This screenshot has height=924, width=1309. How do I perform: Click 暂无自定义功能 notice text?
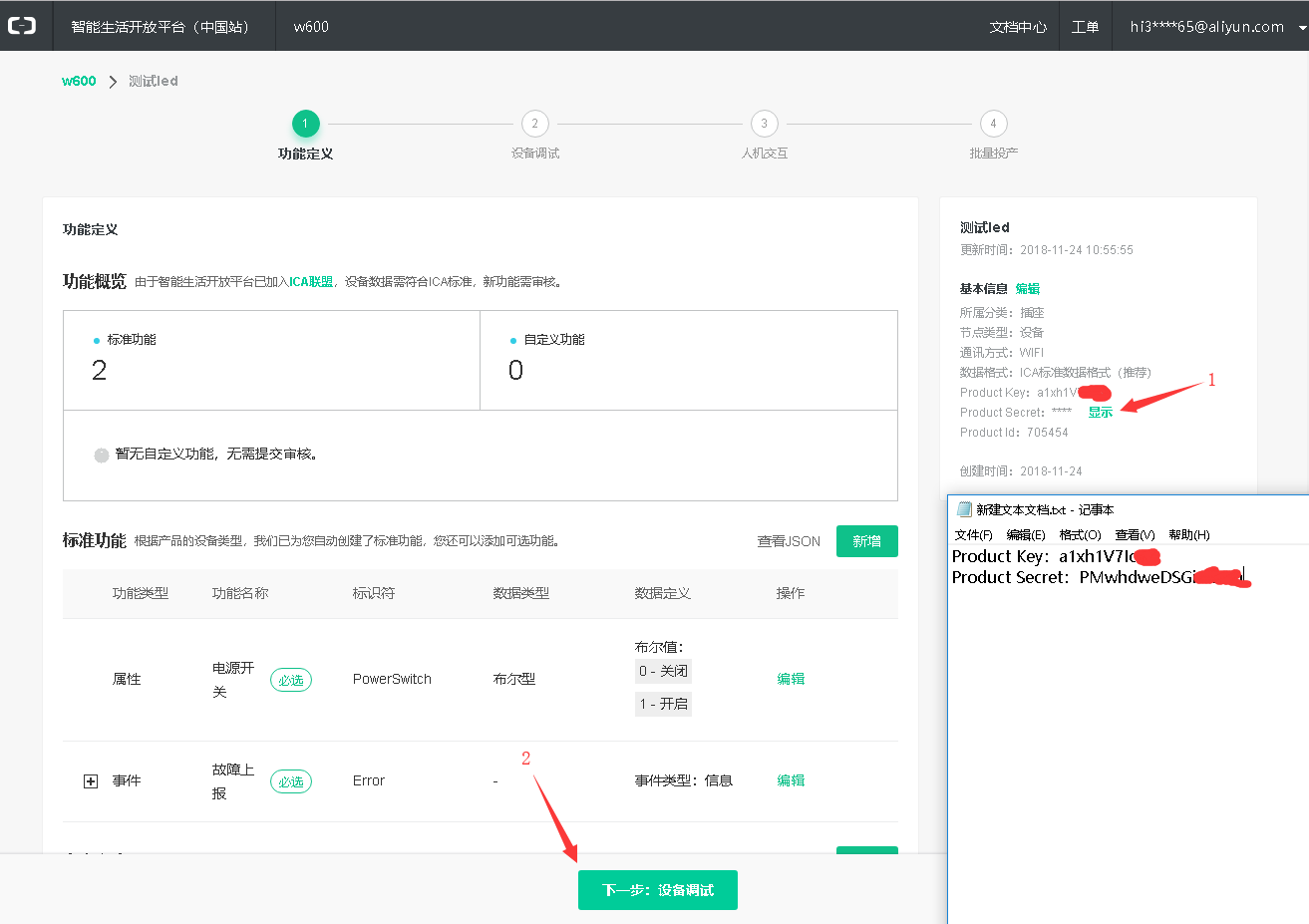pyautogui.click(x=216, y=454)
